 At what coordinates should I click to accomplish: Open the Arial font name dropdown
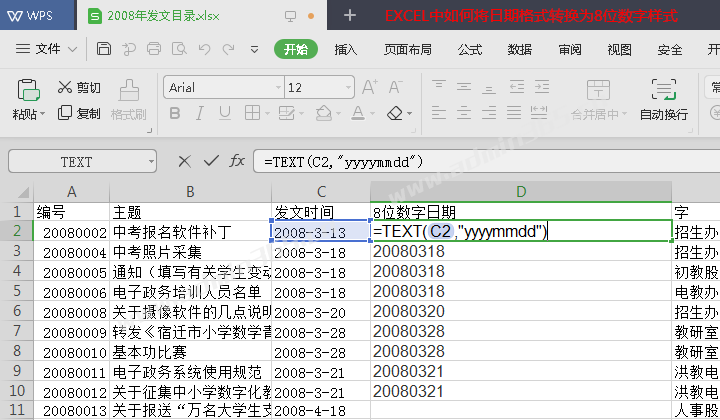[278, 87]
